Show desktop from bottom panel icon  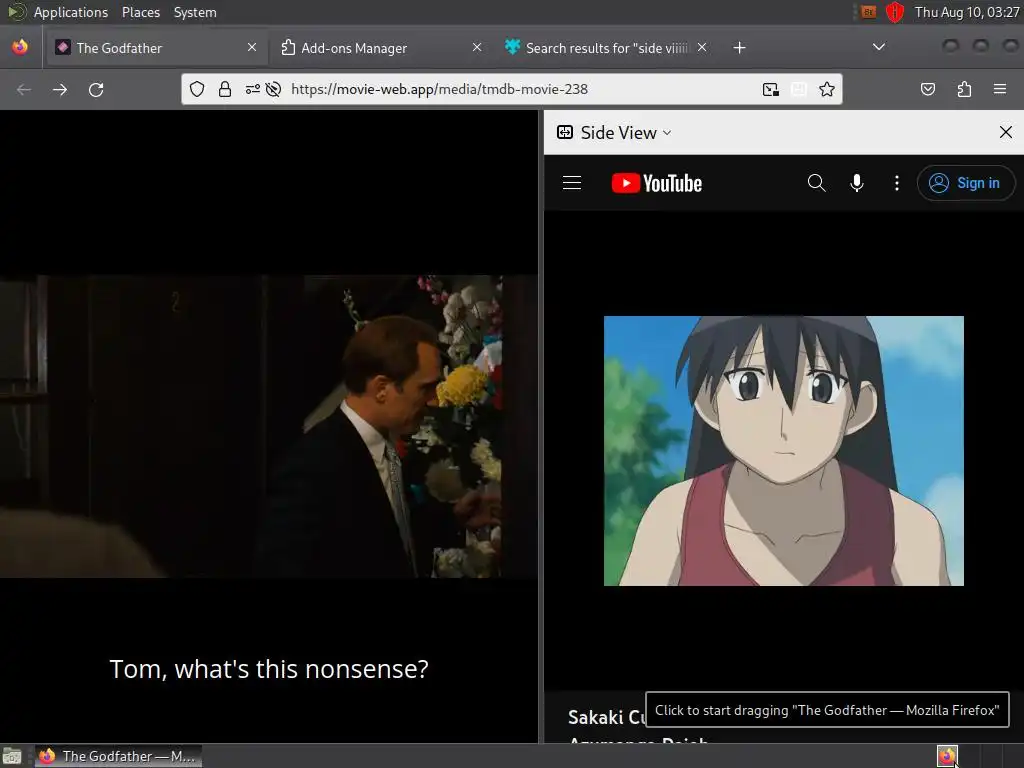click(x=12, y=756)
